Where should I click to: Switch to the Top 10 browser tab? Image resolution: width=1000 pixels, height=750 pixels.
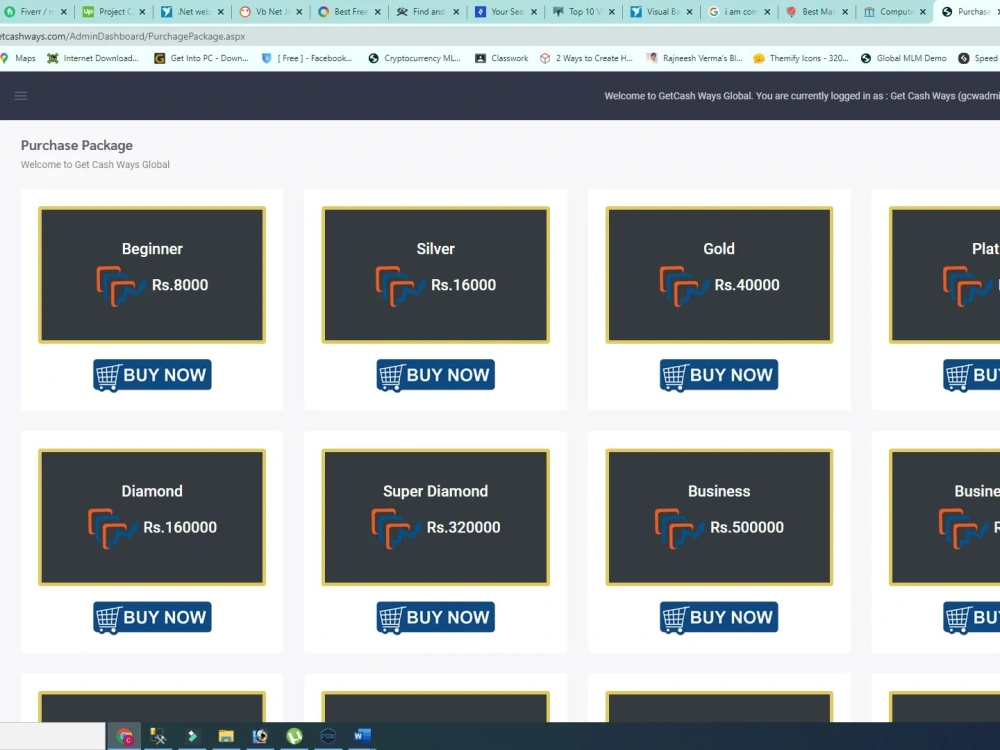coord(584,11)
